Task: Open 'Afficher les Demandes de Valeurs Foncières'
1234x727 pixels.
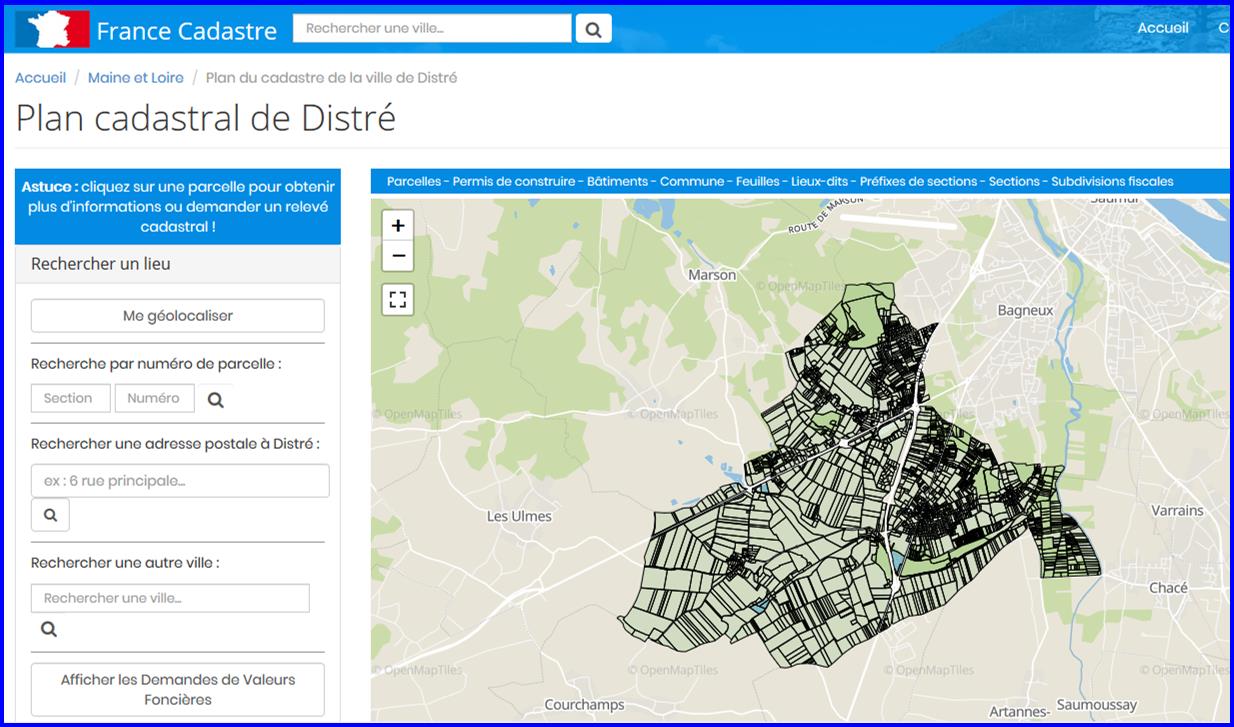Action: (178, 690)
